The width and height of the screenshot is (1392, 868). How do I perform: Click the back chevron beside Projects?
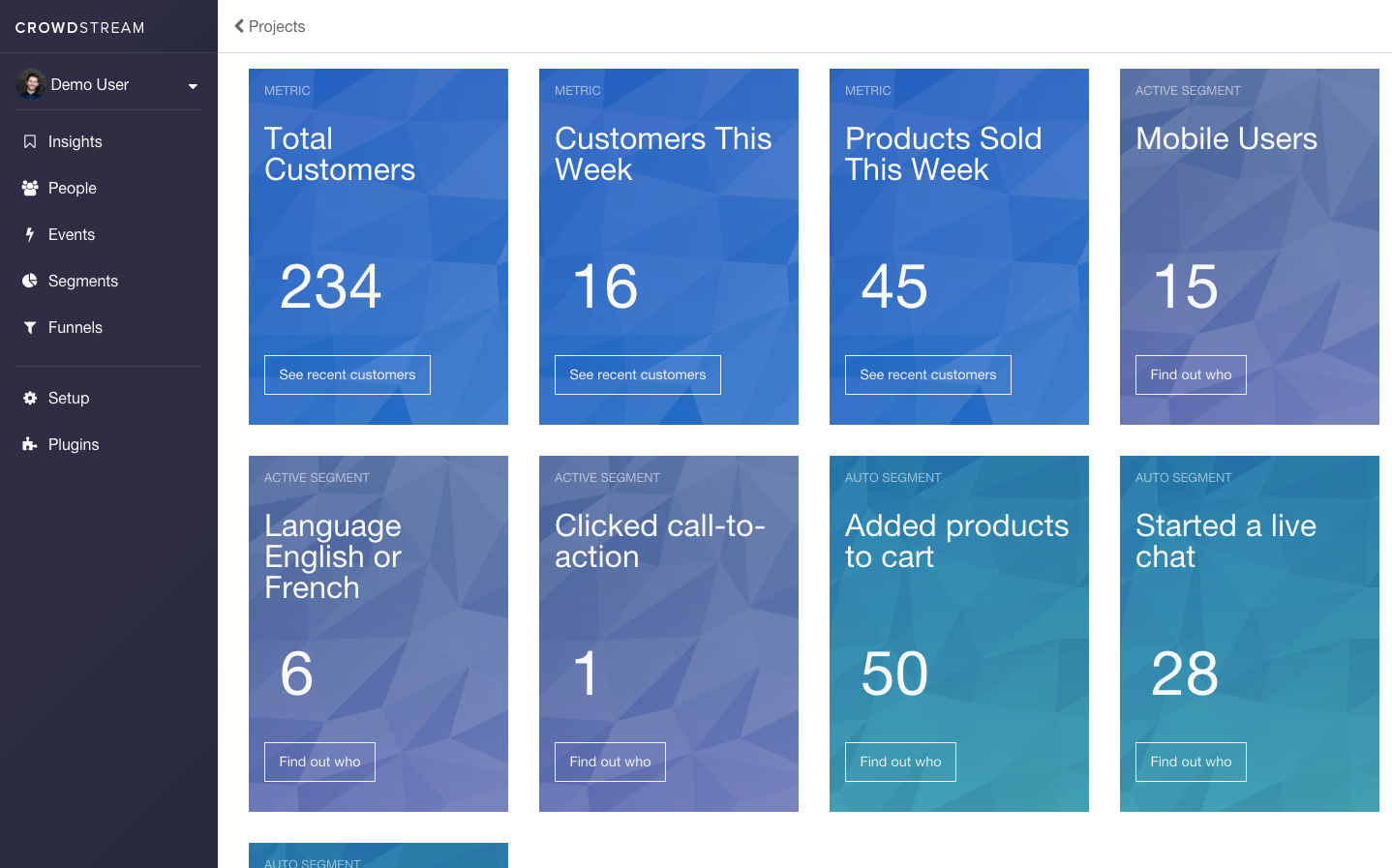click(x=239, y=26)
